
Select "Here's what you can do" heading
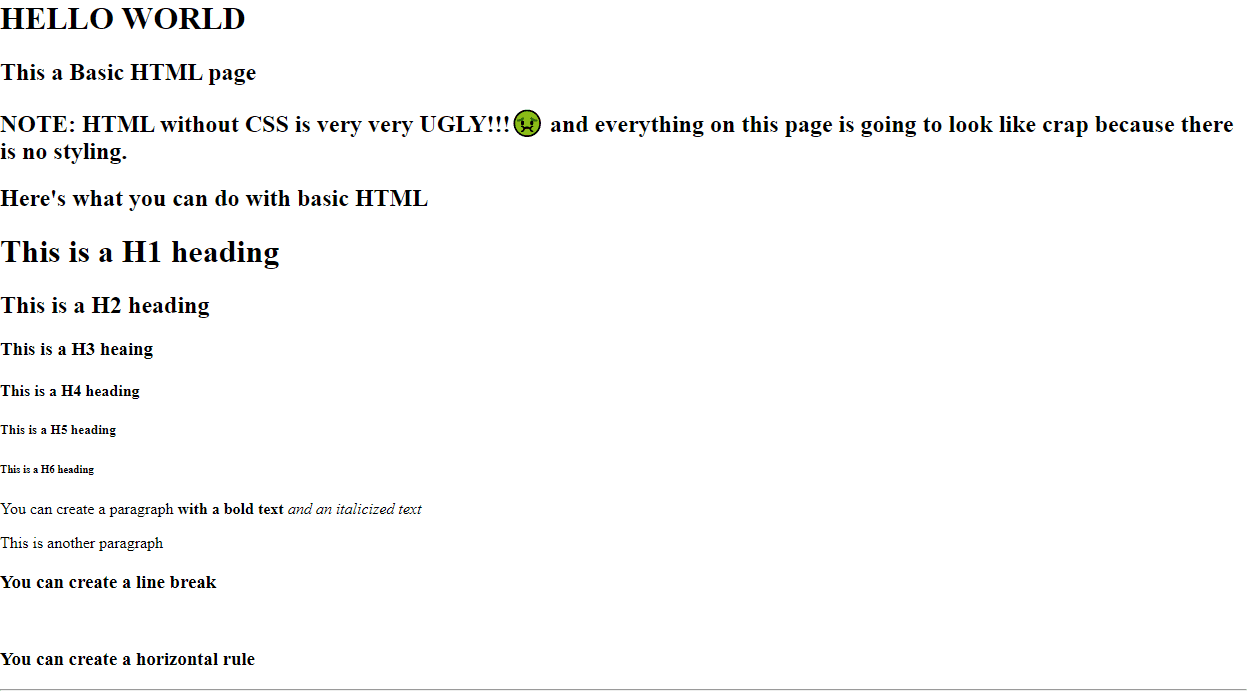[214, 198]
